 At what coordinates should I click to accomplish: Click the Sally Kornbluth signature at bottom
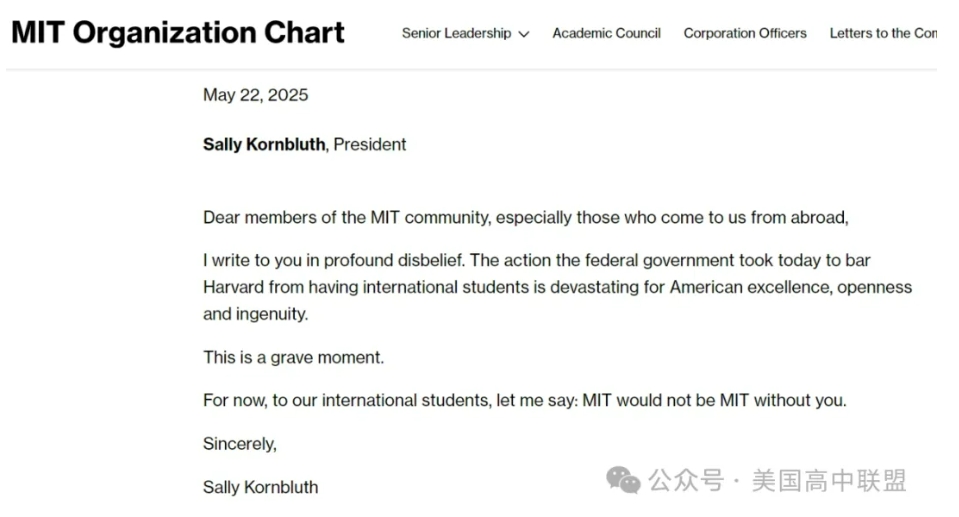[x=261, y=487]
